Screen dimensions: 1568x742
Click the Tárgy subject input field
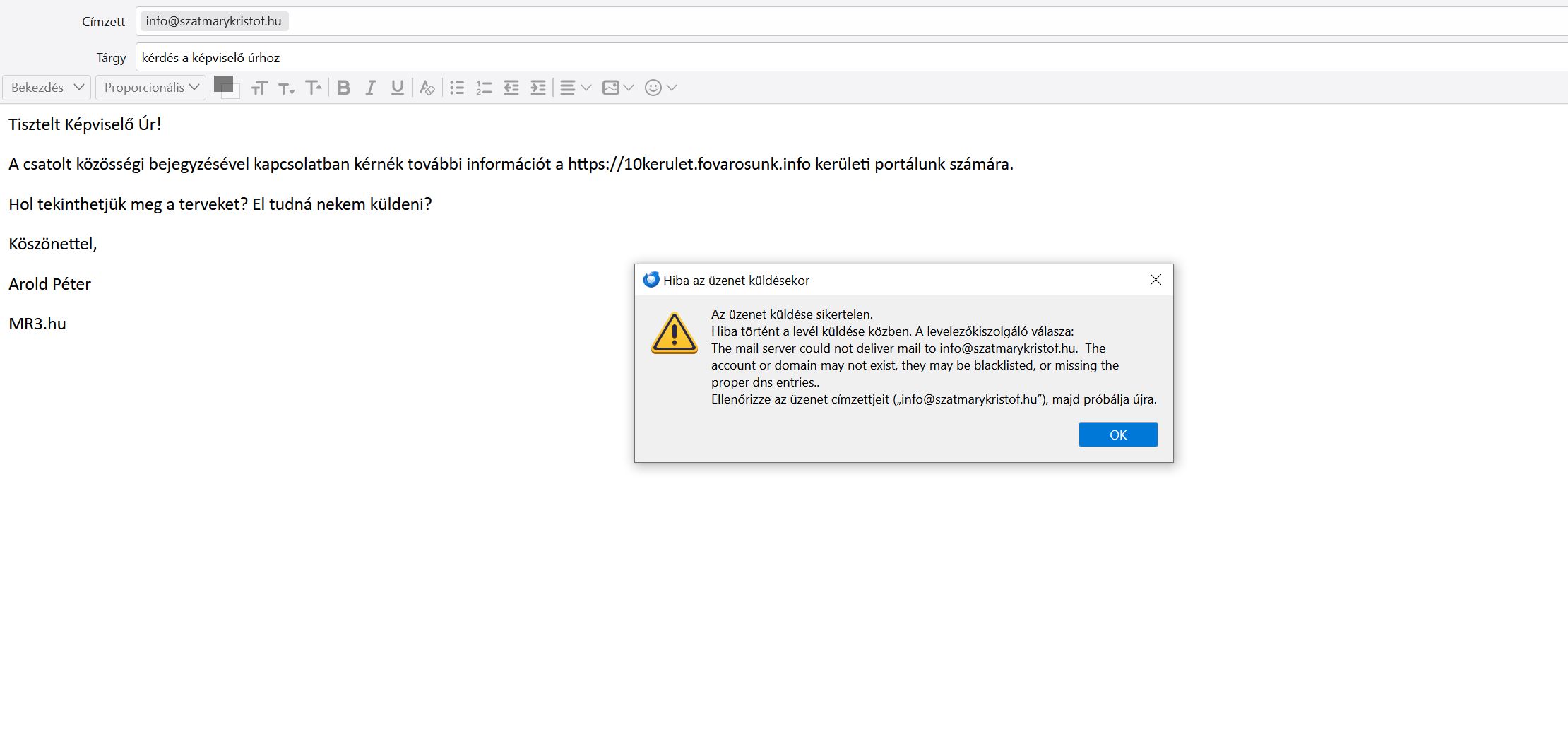(848, 58)
